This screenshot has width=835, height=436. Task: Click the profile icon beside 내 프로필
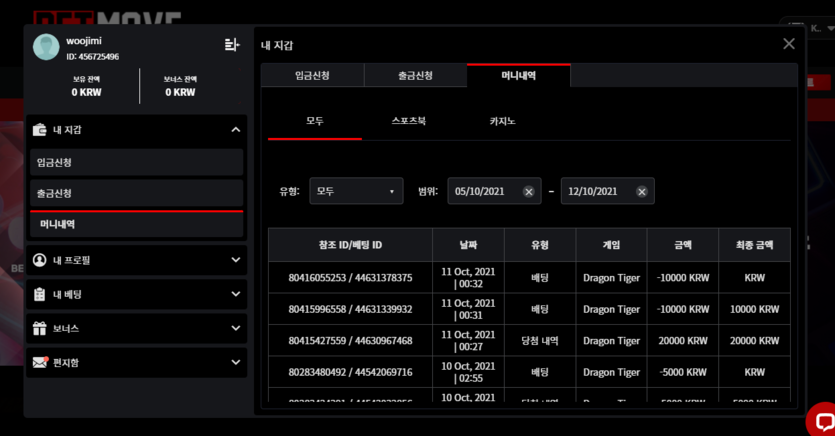39,260
